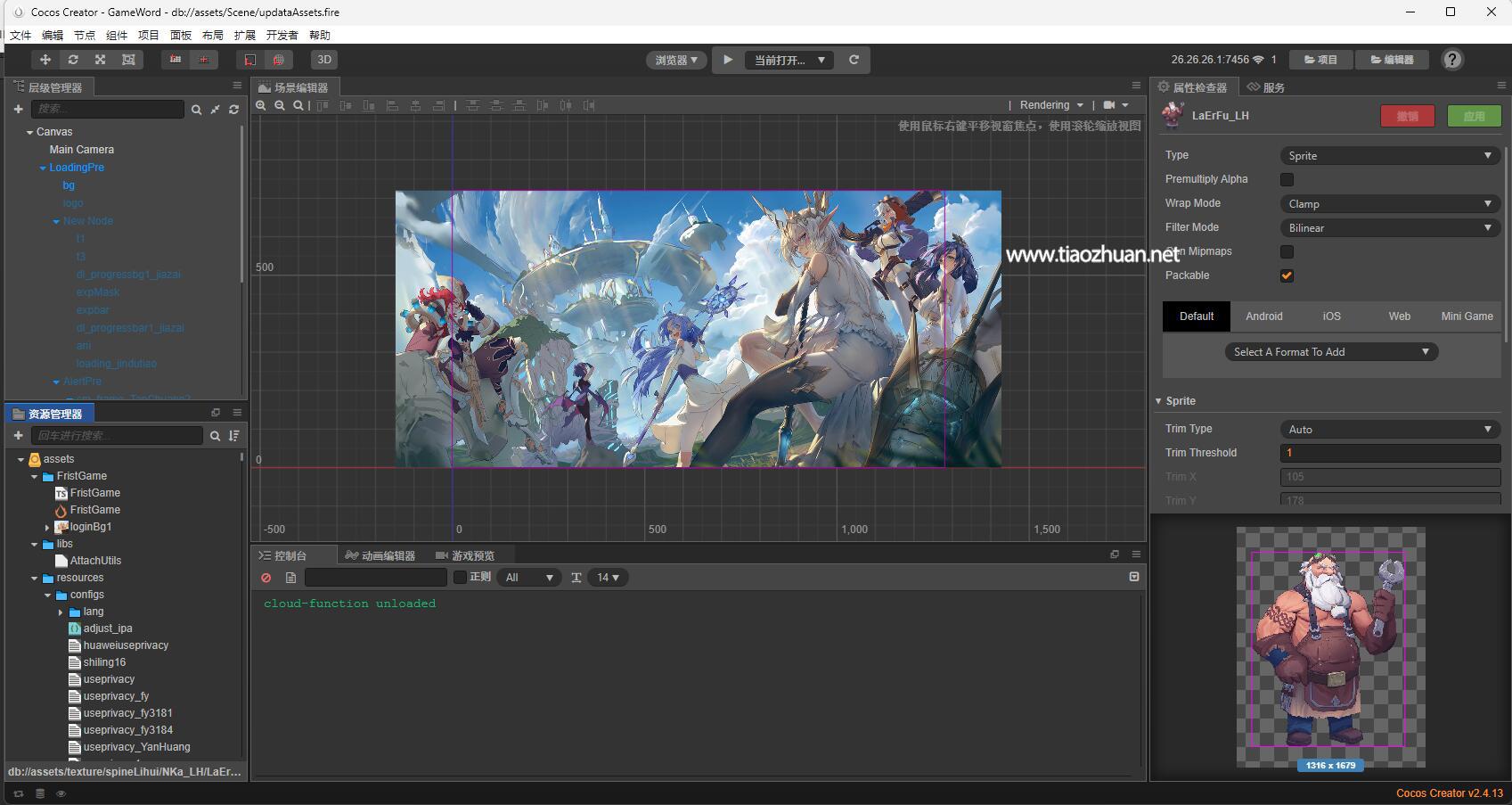Select the Rect transform tool
This screenshot has width=1512, height=805.
click(128, 60)
